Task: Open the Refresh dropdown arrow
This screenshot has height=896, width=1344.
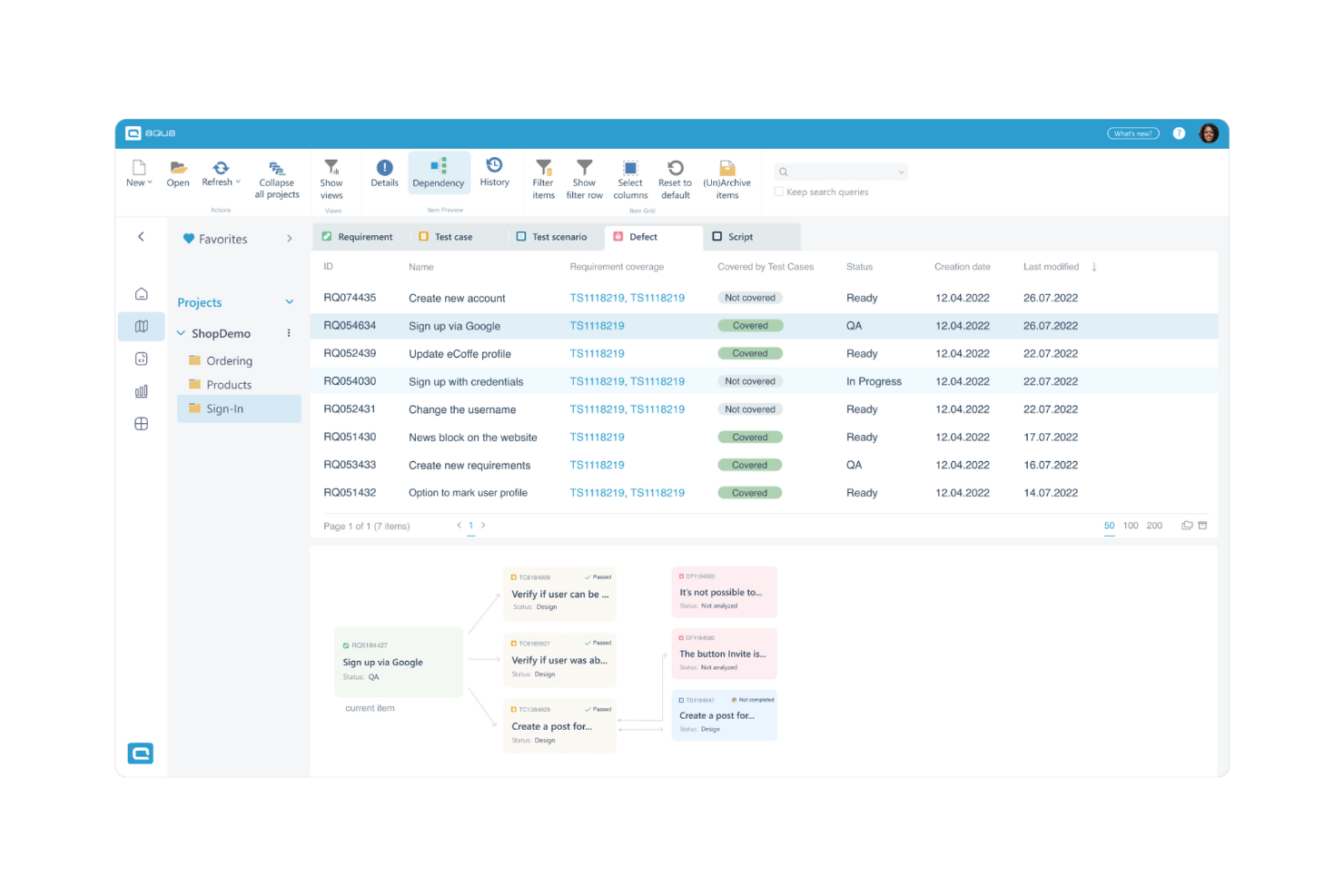Action: 238,181
